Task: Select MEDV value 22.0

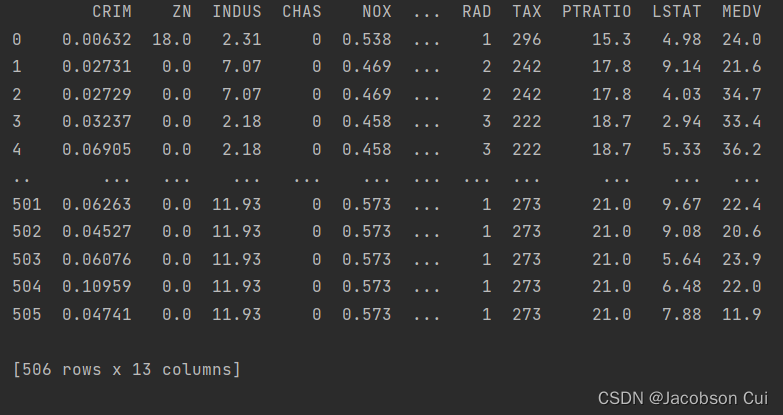Action: [741, 287]
